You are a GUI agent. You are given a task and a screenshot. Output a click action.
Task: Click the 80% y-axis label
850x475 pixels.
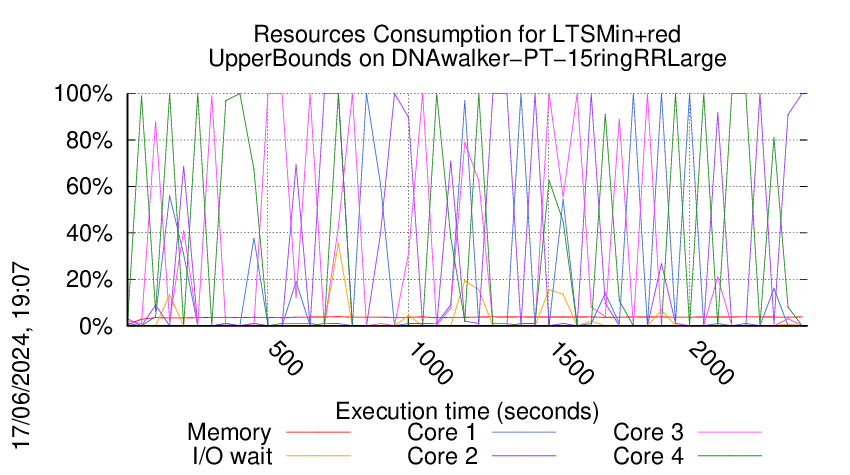[x=88, y=140]
